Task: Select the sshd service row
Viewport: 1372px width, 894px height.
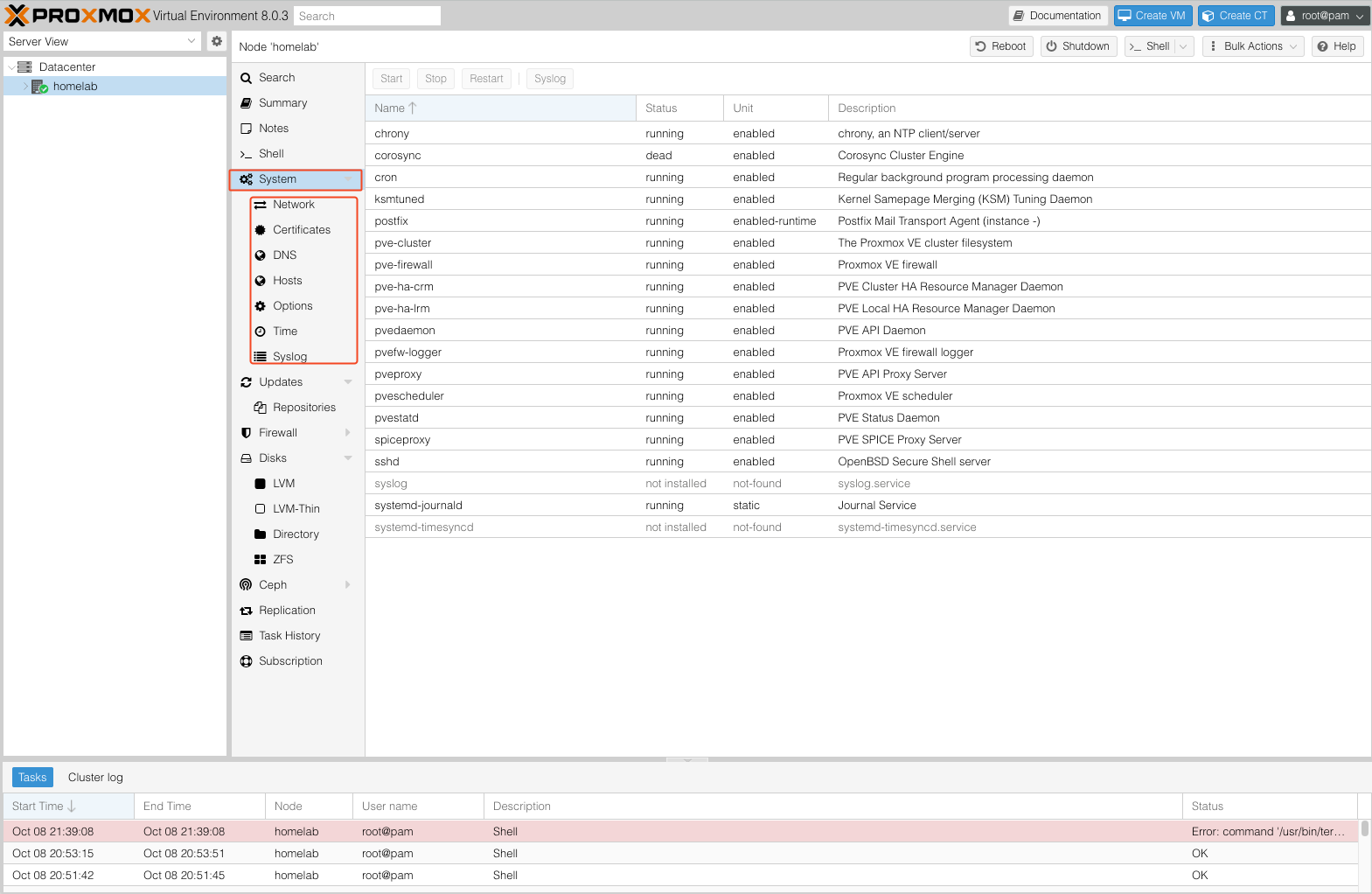Action: coord(867,462)
